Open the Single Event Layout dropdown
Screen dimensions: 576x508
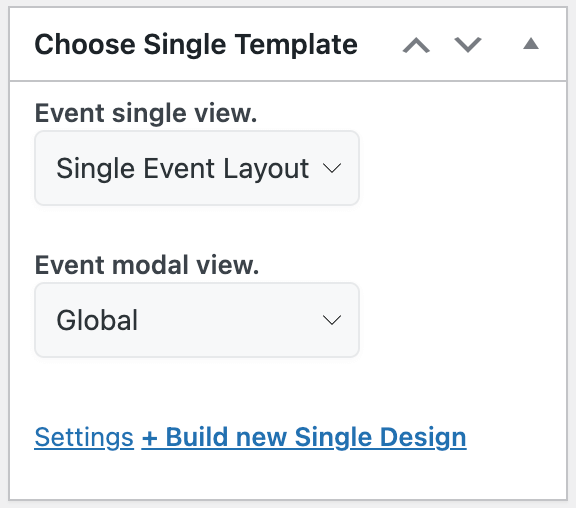click(197, 168)
